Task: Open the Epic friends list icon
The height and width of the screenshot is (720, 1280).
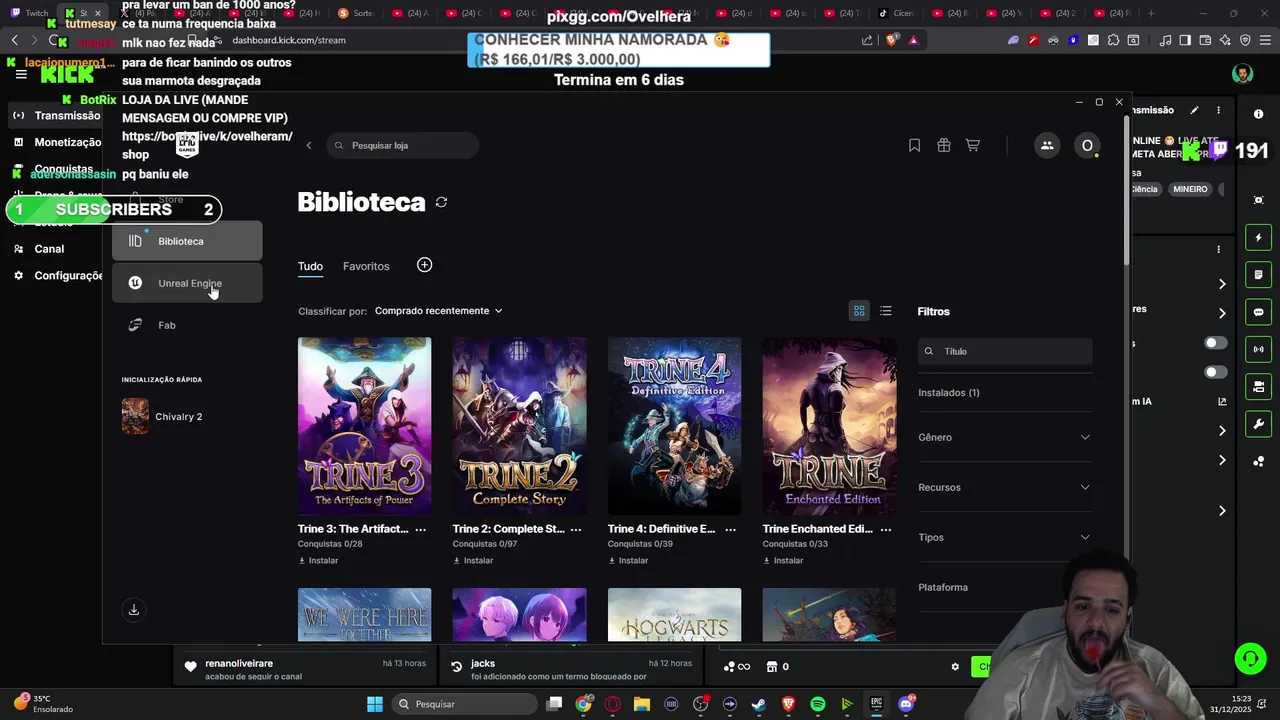Action: (x=1047, y=146)
